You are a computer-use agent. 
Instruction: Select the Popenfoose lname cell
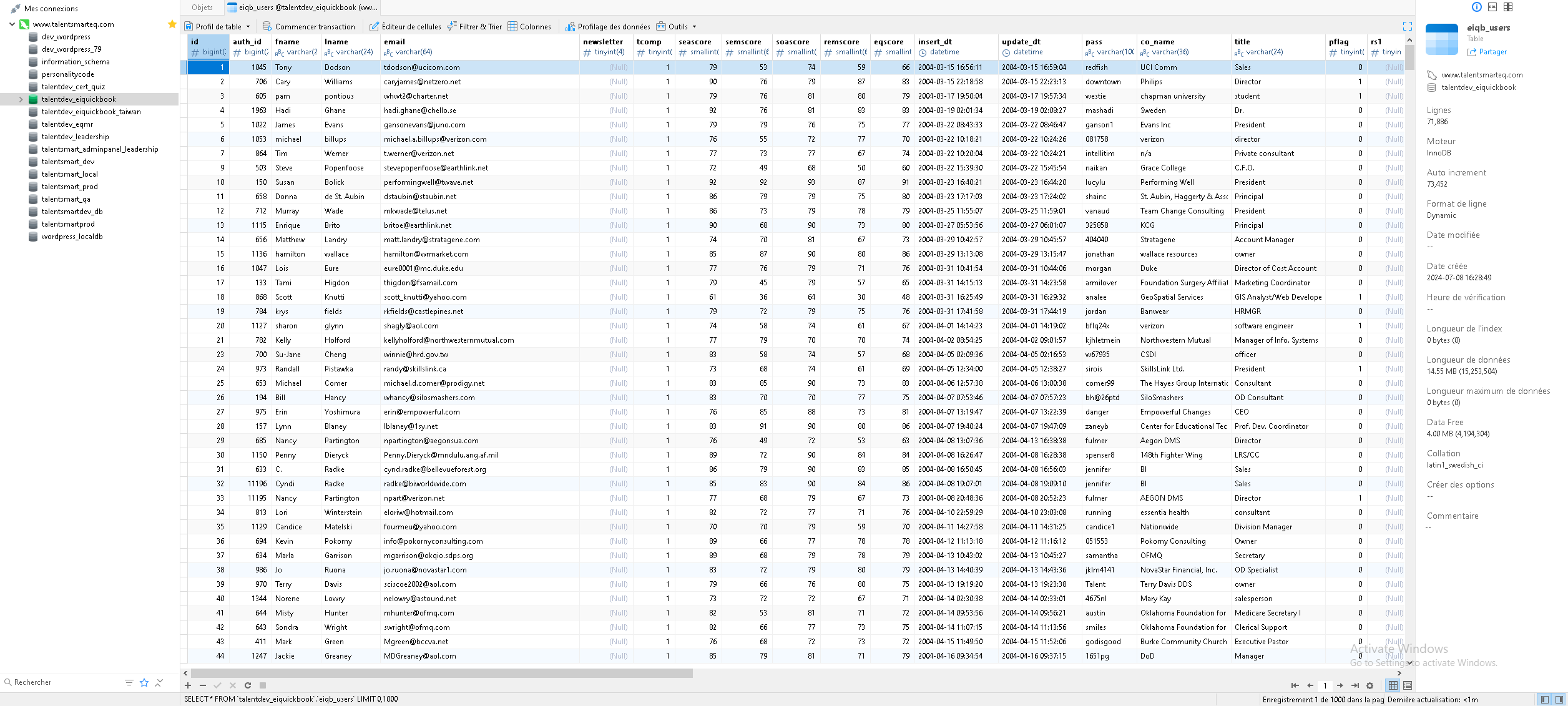(x=351, y=168)
